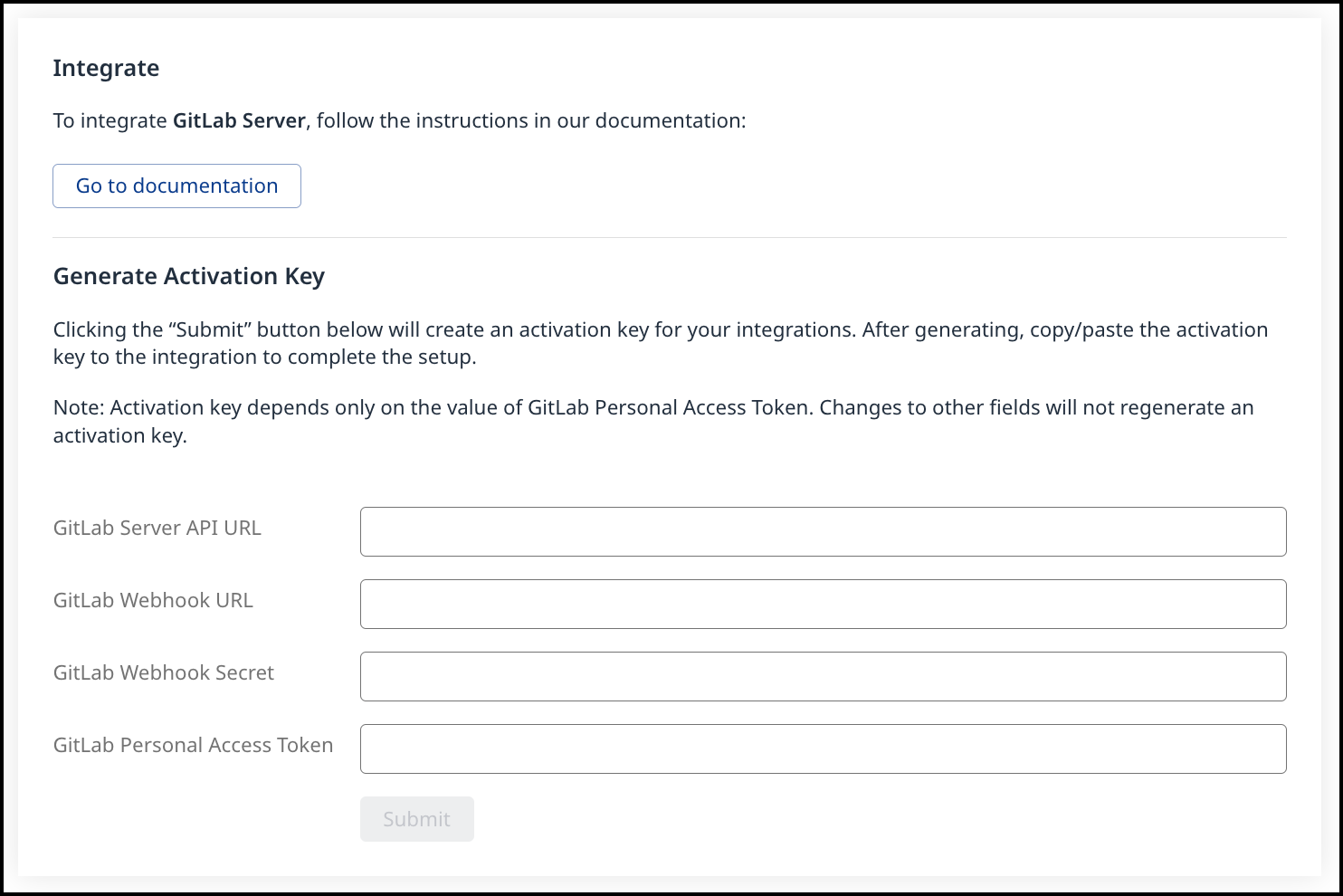The width and height of the screenshot is (1343, 896).
Task: Click the horizontal divider below the documentation button
Action: click(670, 237)
